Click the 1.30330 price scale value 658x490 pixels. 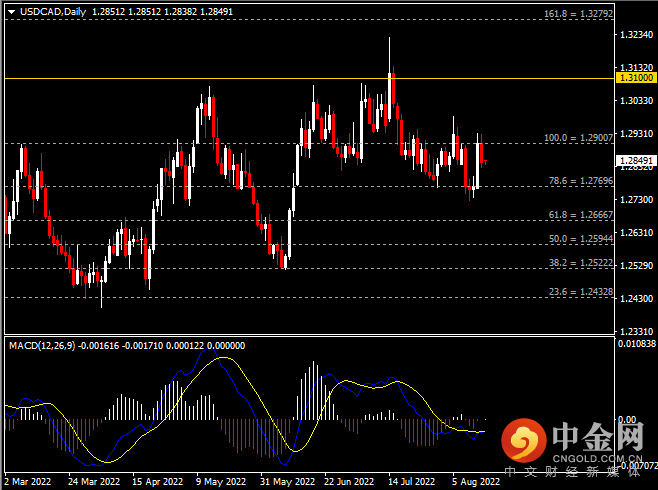tap(637, 101)
